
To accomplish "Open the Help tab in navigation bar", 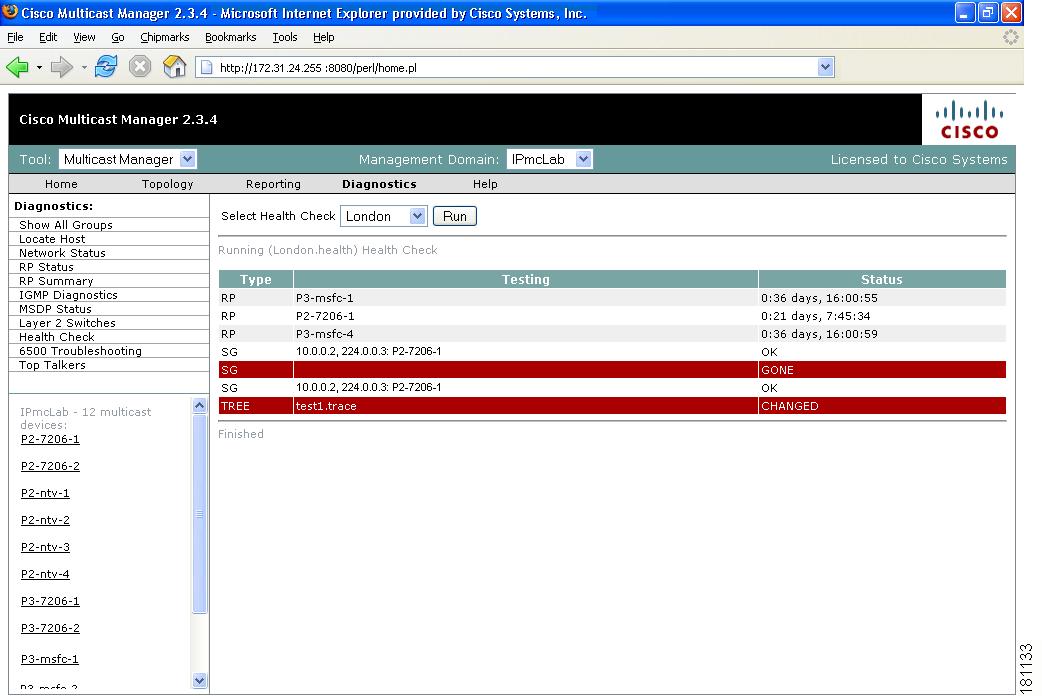I will (x=485, y=184).
